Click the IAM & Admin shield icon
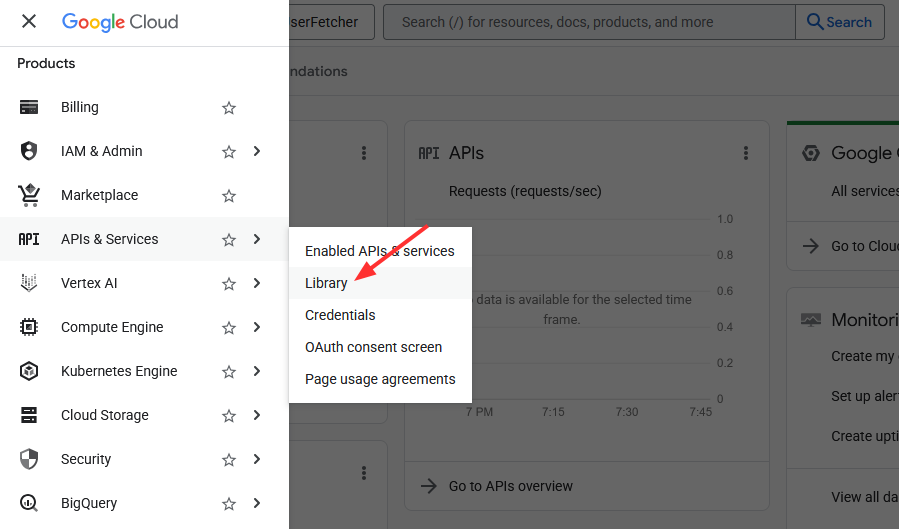The height and width of the screenshot is (529, 899). (29, 151)
